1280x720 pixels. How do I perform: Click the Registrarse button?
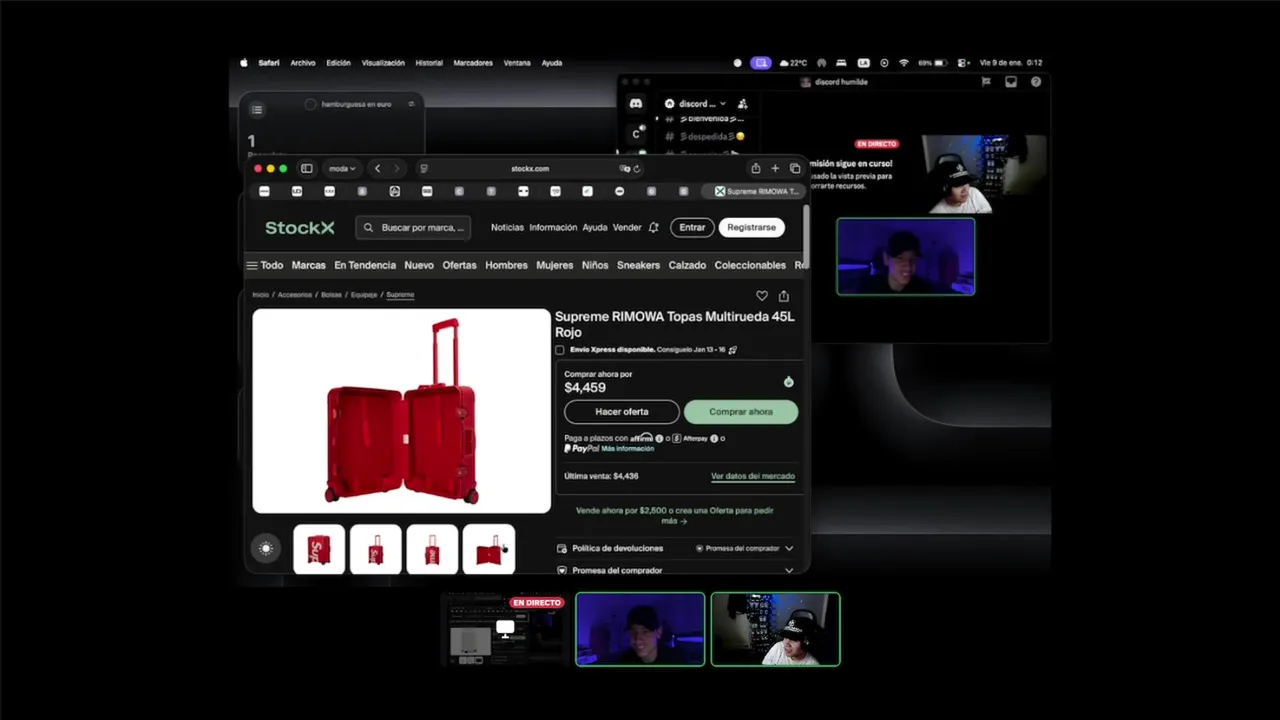click(751, 228)
